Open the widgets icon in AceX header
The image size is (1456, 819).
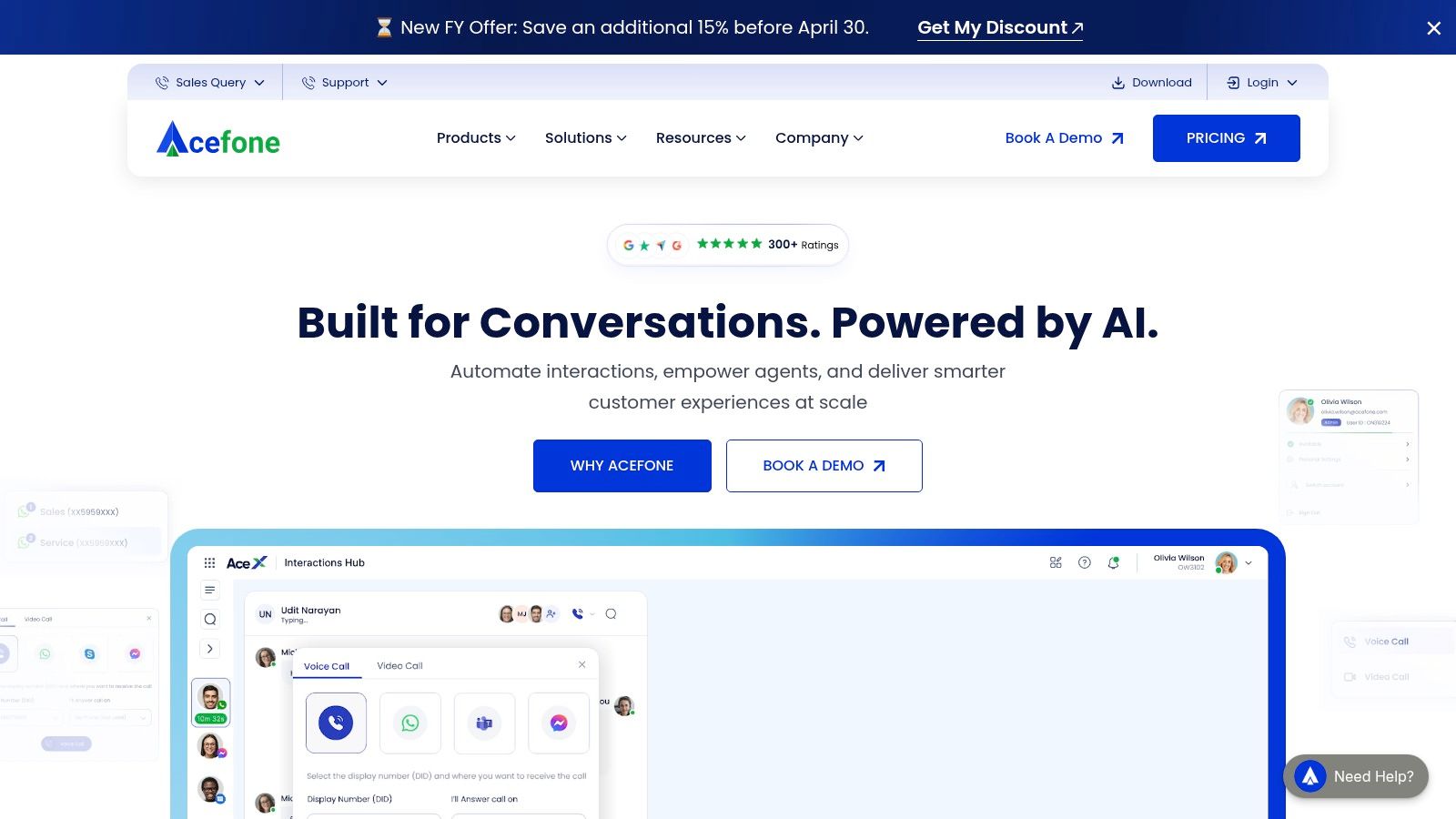pyautogui.click(x=1056, y=562)
